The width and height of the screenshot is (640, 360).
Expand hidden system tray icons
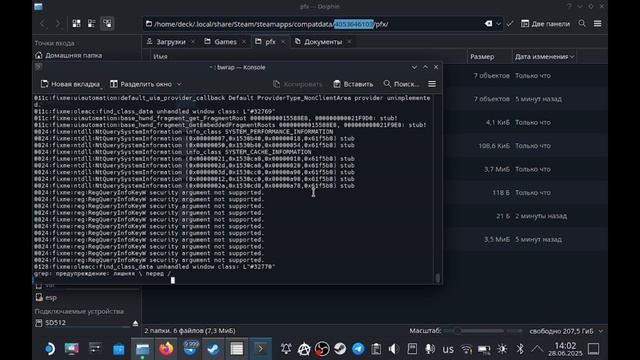(x=537, y=349)
